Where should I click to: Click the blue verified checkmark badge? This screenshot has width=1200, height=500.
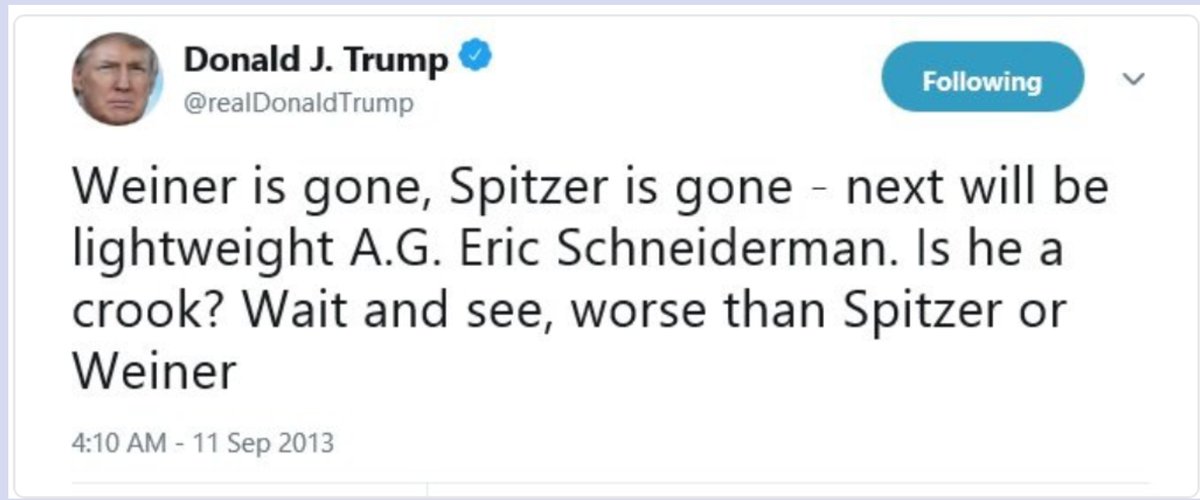[x=473, y=62]
